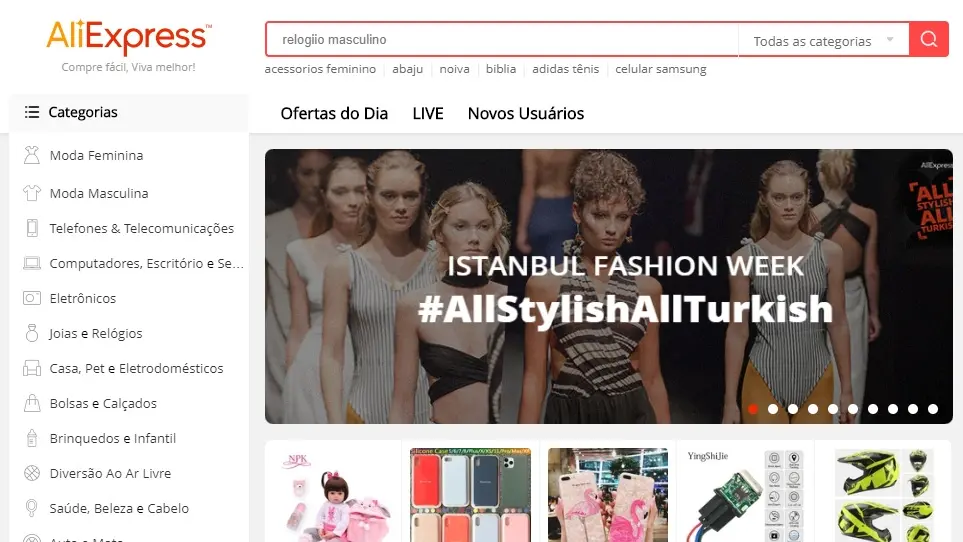This screenshot has height=542, width=963.
Task: Select the last carousel dot indicator
Action: coord(933,409)
